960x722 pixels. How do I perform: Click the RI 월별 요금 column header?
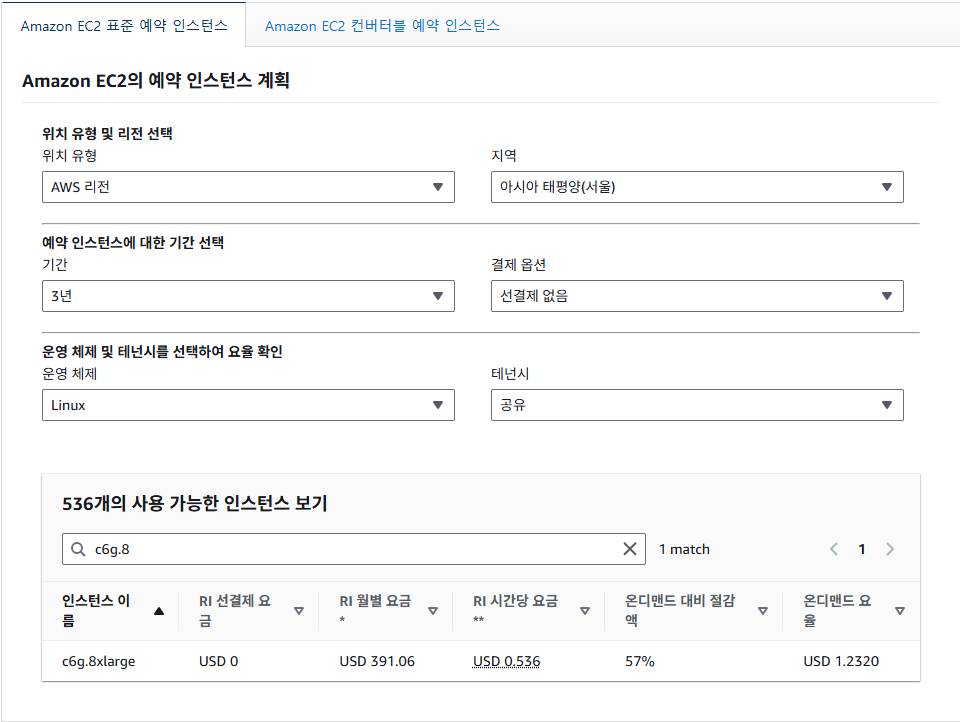[x=375, y=610]
